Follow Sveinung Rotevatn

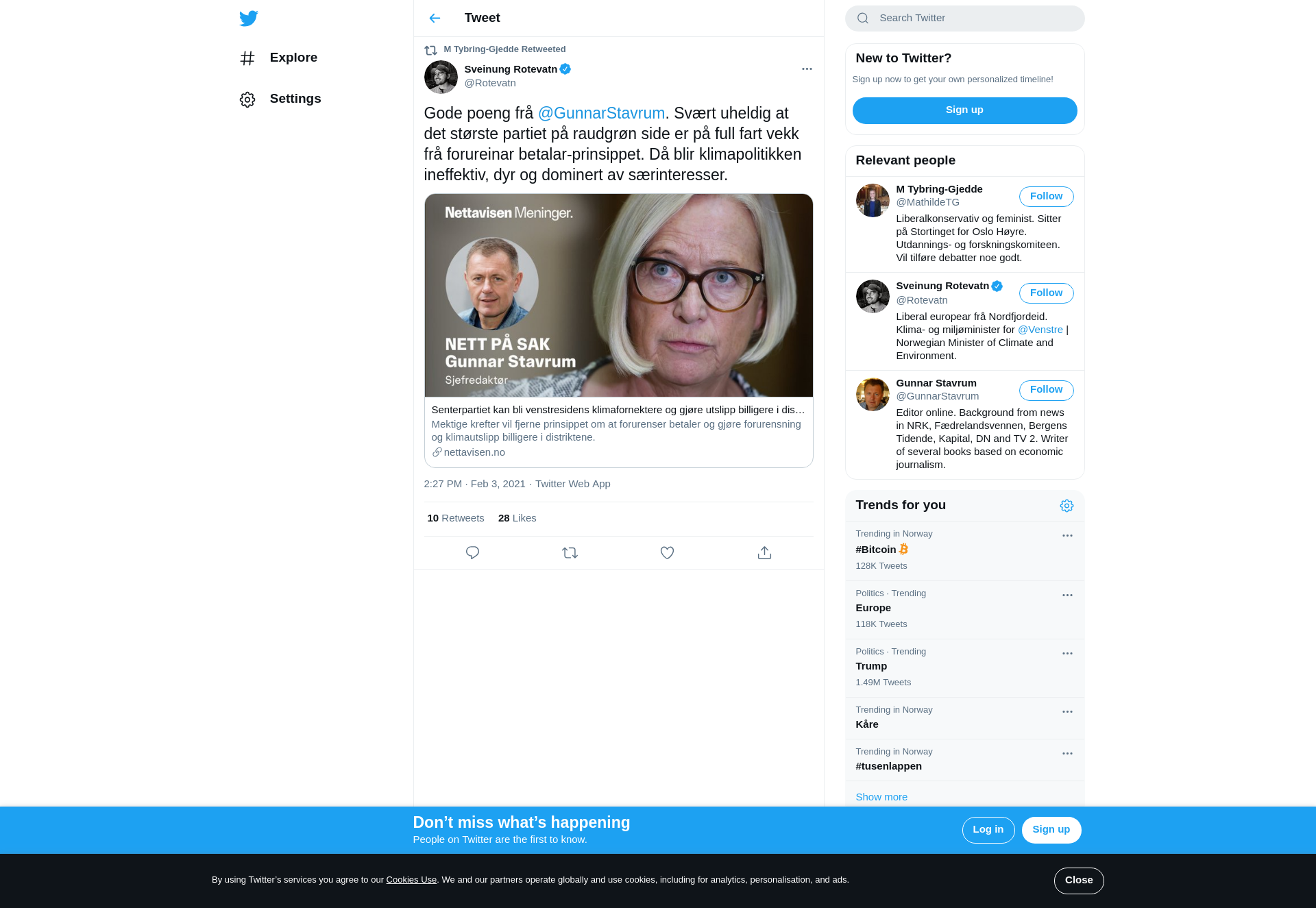point(1046,293)
